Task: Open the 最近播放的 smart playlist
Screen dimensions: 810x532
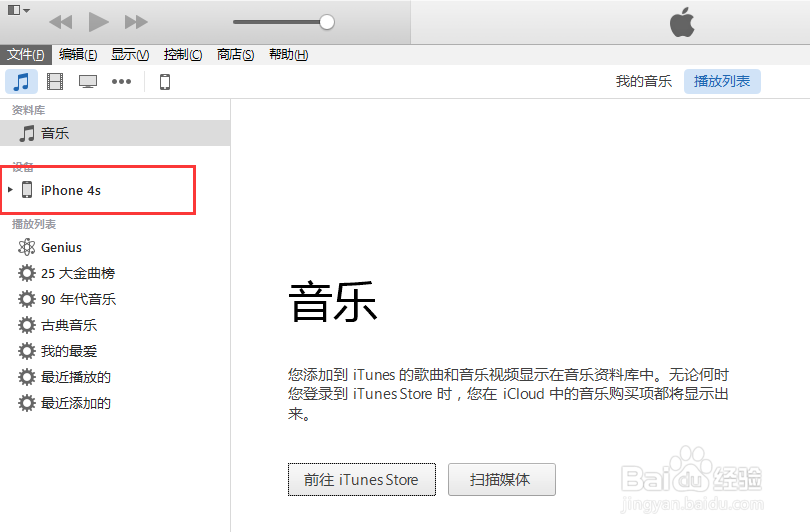Action: click(x=75, y=377)
